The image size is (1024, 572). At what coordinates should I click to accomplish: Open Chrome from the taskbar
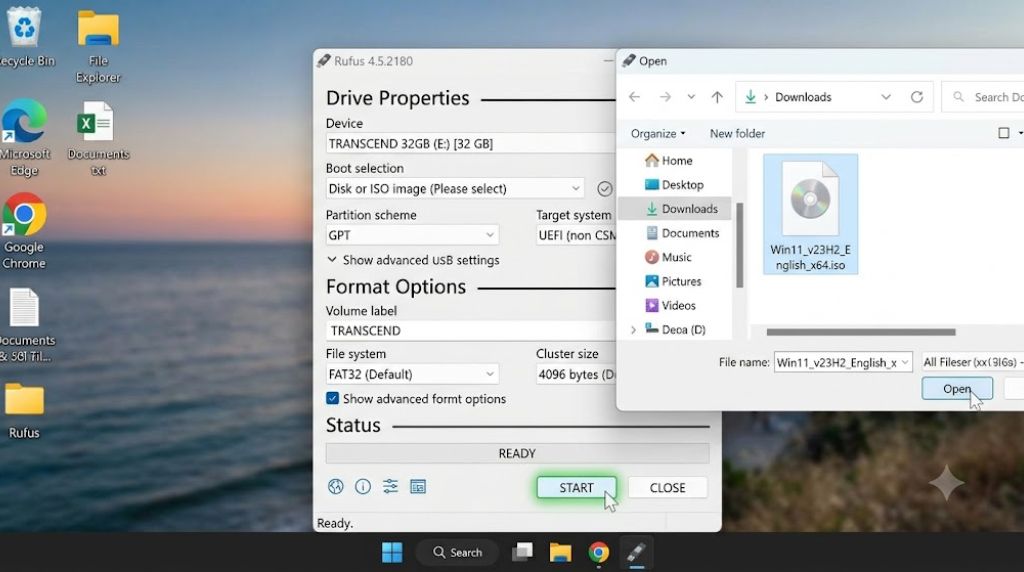(x=598, y=552)
